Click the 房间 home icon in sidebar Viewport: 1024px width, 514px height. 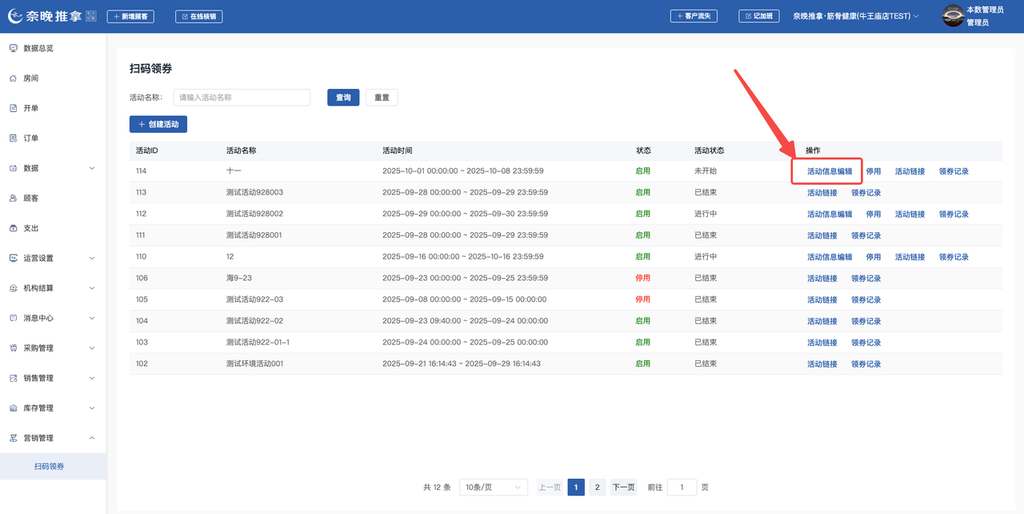(x=13, y=78)
